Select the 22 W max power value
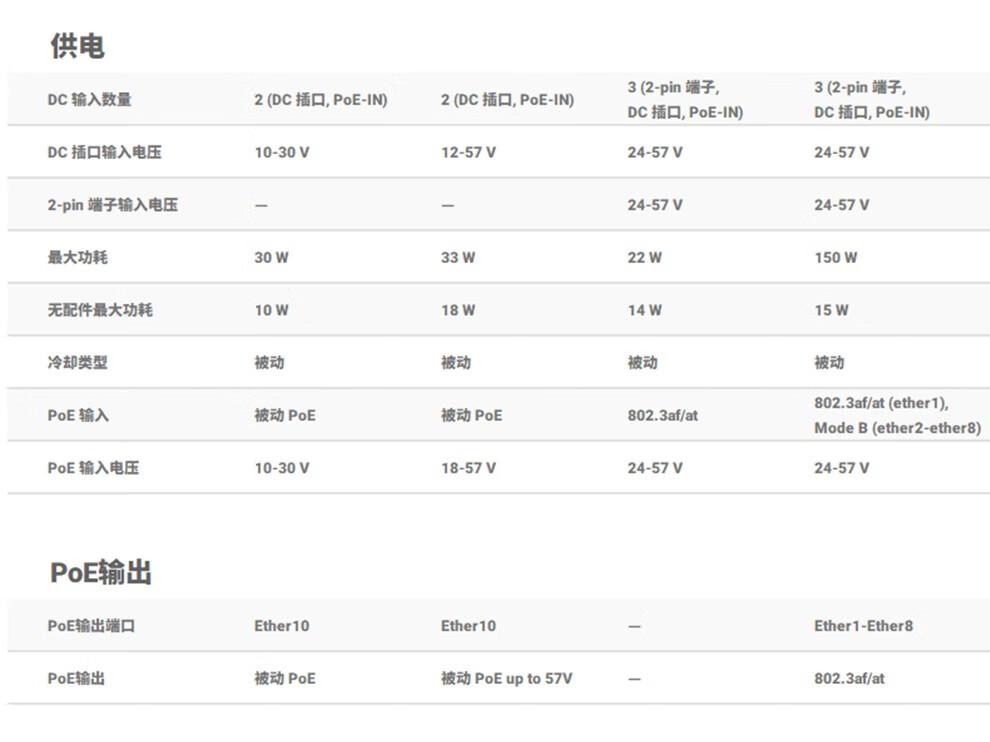Image resolution: width=990 pixels, height=742 pixels. click(x=644, y=258)
